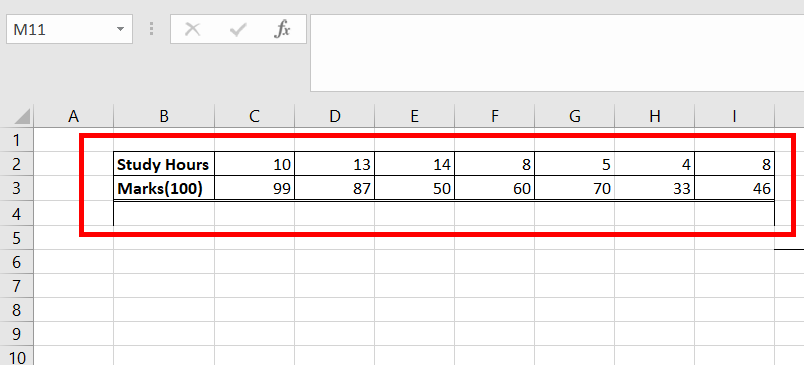Click the formula bar resize dots handle

(x=151, y=29)
